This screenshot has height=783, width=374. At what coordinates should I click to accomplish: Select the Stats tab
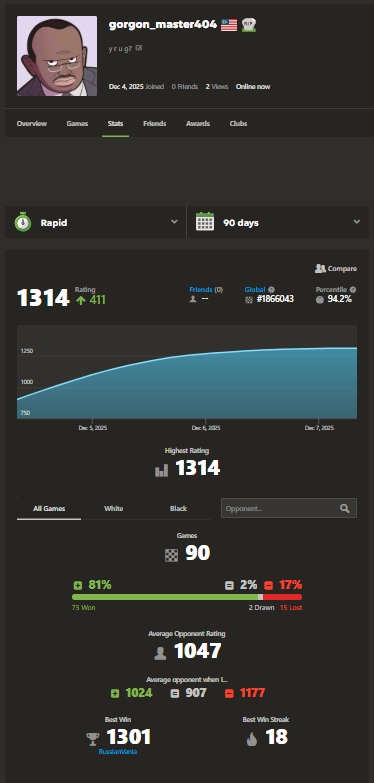point(115,123)
